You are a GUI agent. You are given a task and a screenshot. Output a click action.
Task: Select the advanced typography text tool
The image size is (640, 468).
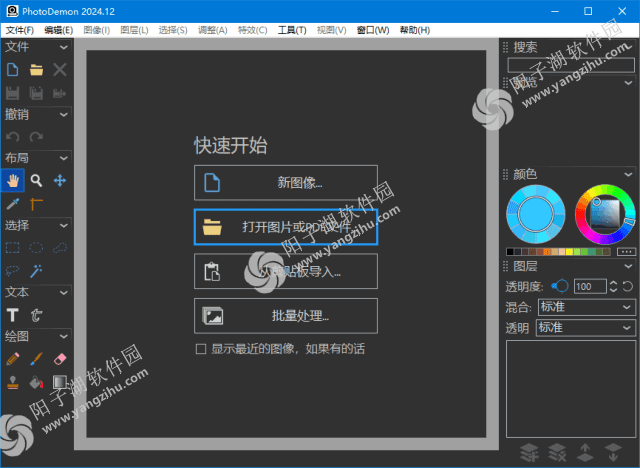36,315
